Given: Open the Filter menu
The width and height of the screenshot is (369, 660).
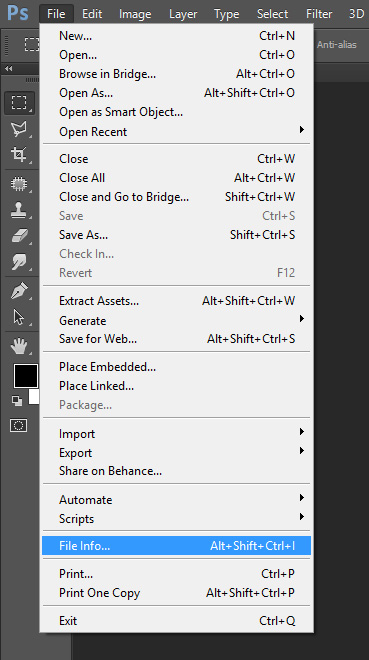Looking at the screenshot, I should click(319, 14).
